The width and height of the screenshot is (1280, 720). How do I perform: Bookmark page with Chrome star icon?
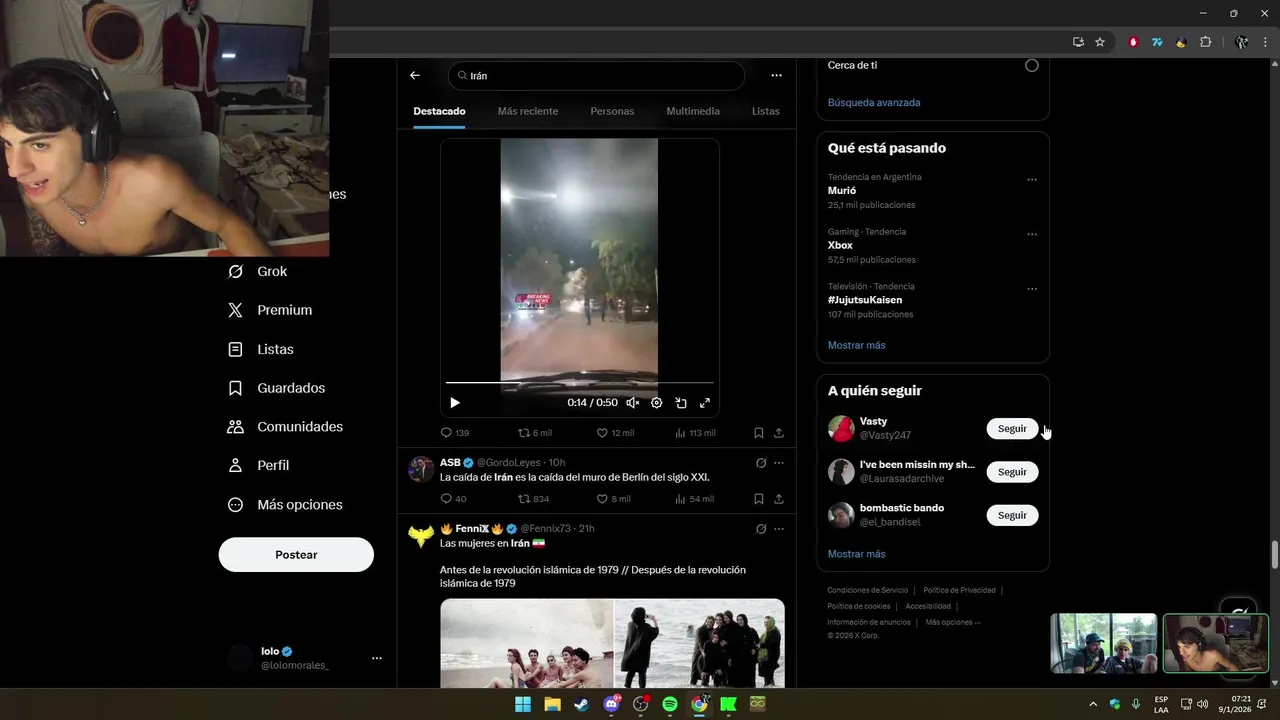click(1100, 42)
